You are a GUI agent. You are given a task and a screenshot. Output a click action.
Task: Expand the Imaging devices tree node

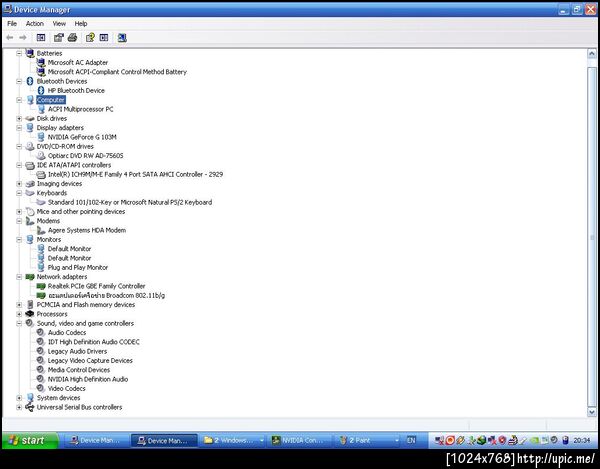[19, 184]
